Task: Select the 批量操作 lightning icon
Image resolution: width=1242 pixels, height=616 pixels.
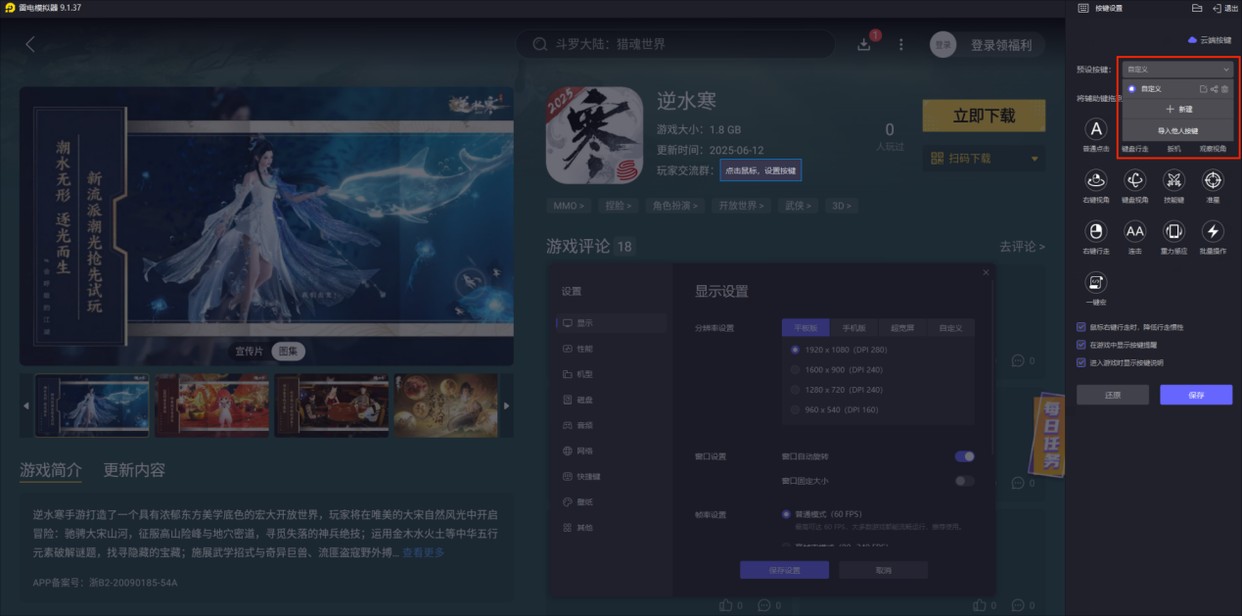Action: coord(1212,232)
